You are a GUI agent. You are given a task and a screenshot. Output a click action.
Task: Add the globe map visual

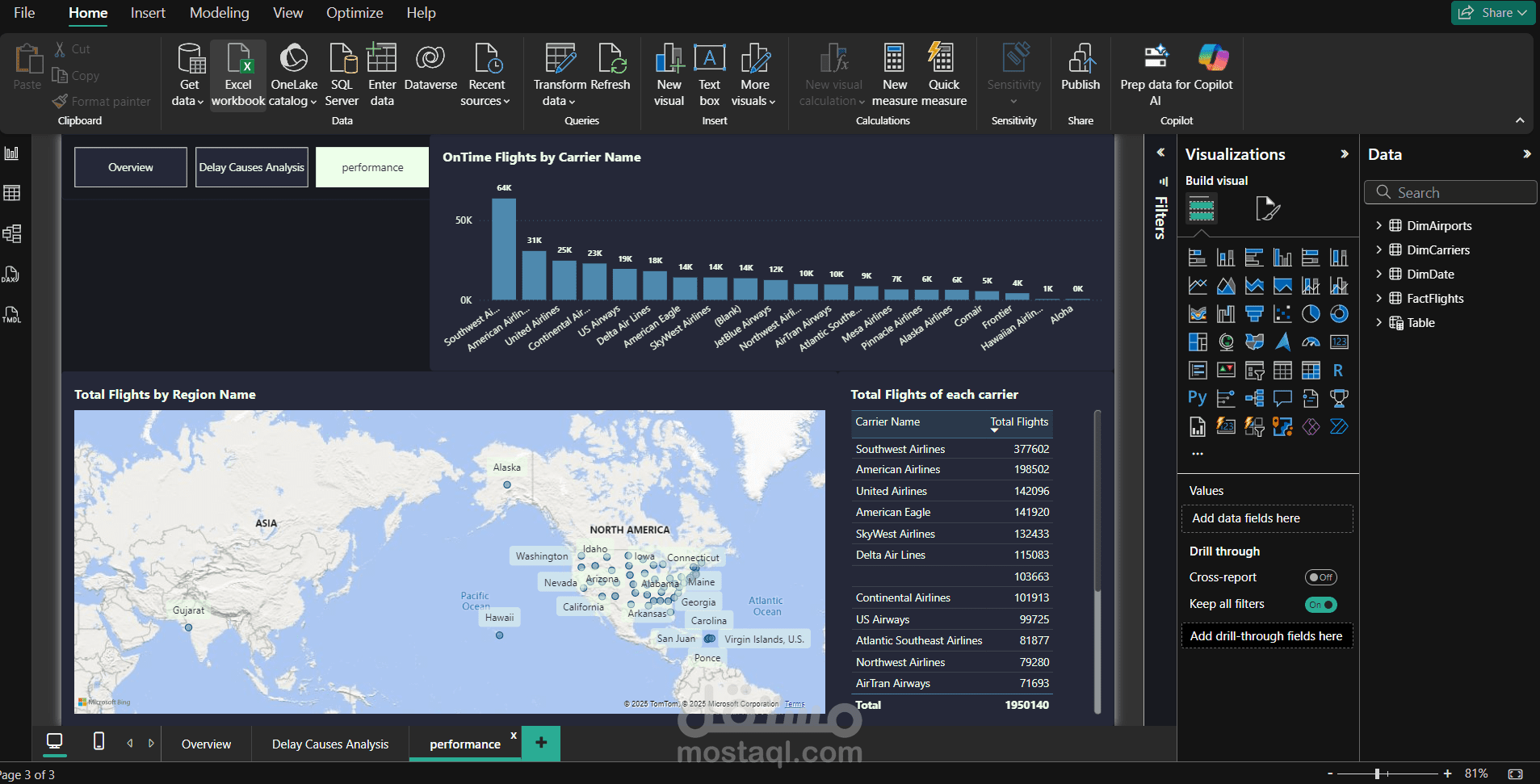[x=1226, y=342]
